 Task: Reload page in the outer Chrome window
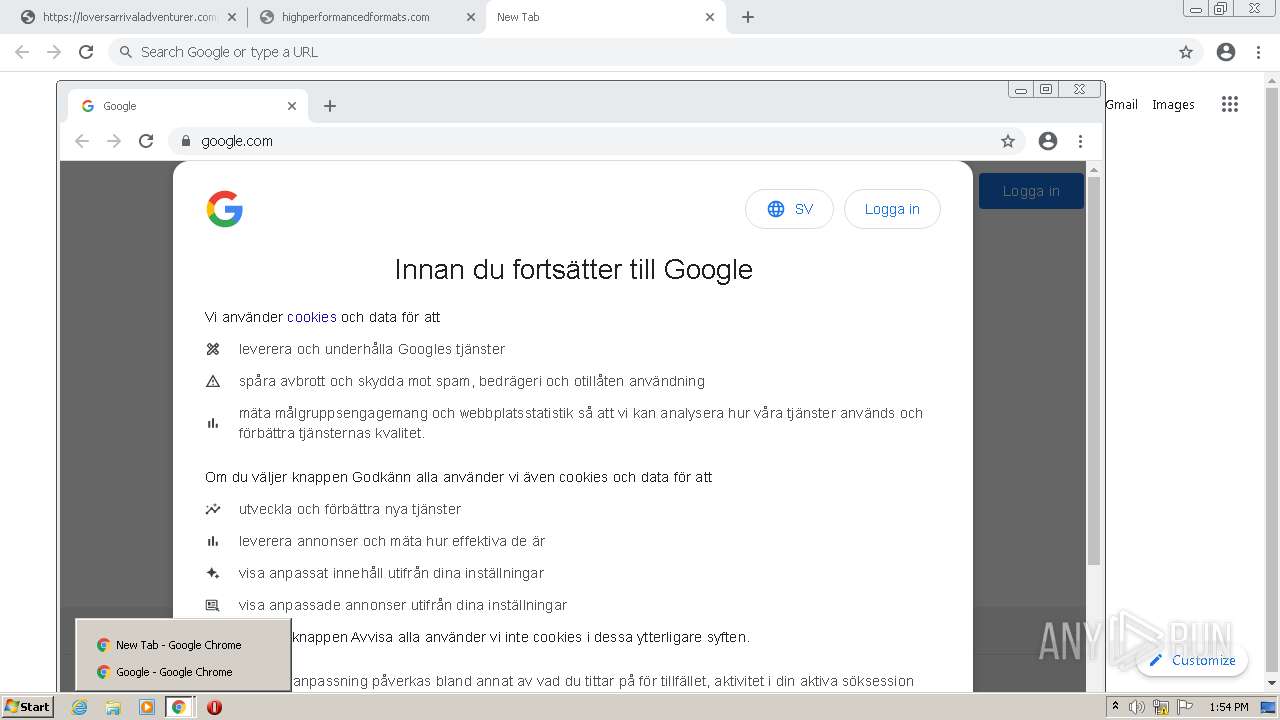(86, 52)
